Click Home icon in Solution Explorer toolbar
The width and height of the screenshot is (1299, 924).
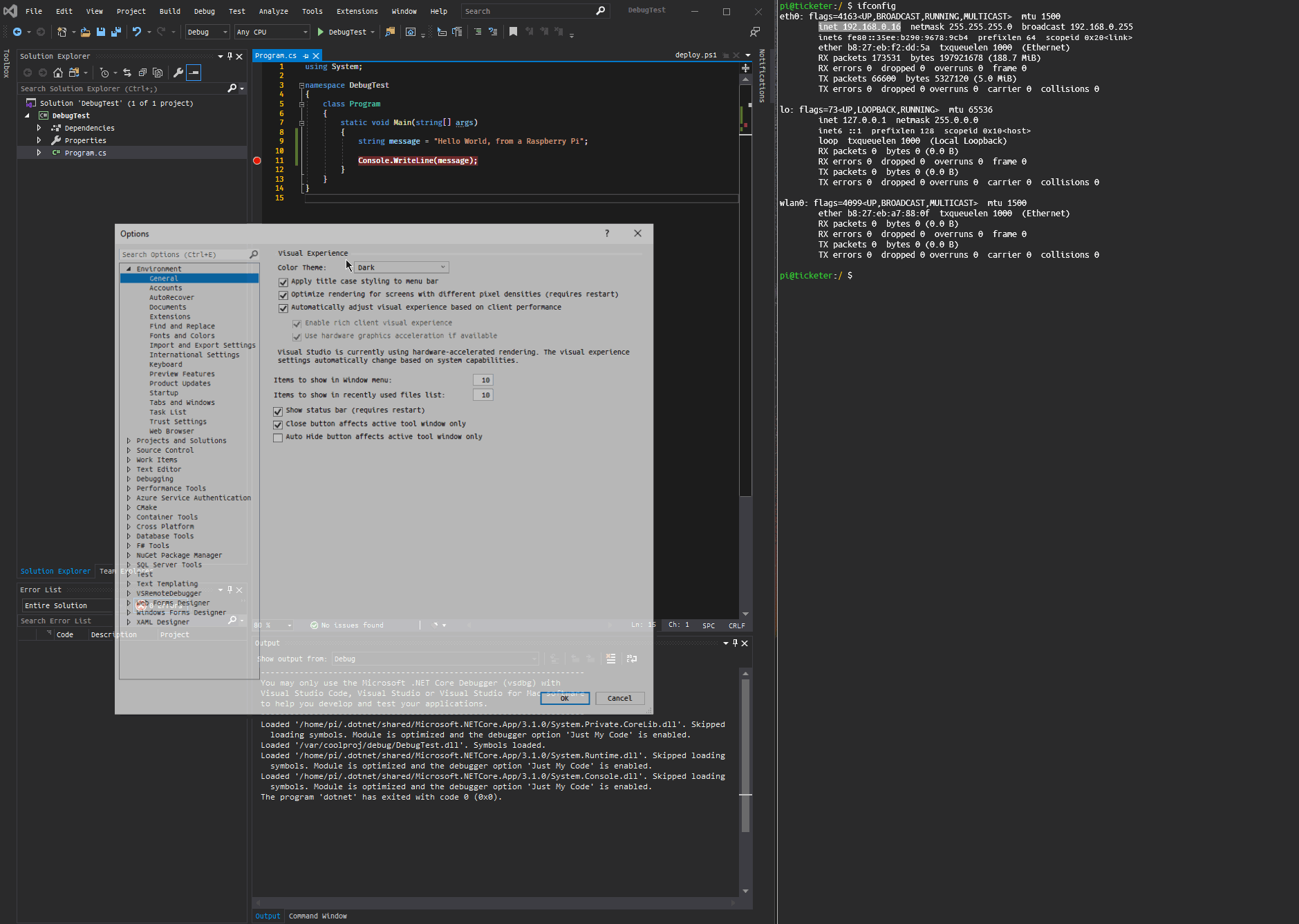[58, 73]
